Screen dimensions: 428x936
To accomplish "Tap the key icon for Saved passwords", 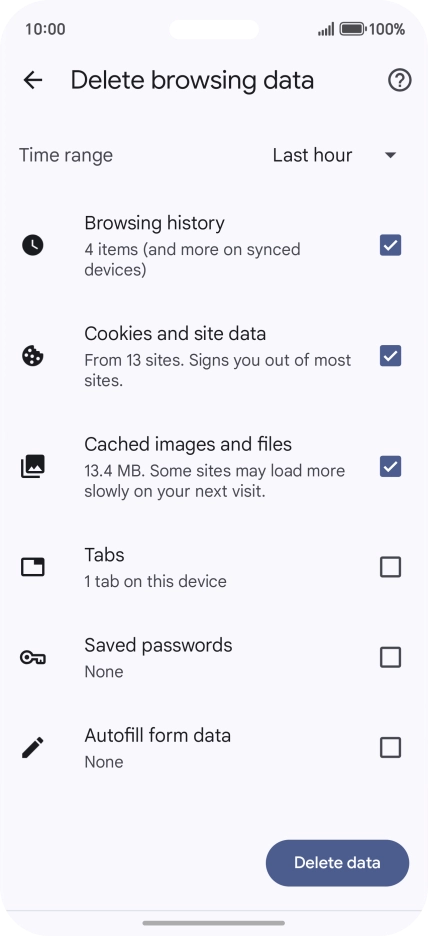I will click(x=33, y=658).
